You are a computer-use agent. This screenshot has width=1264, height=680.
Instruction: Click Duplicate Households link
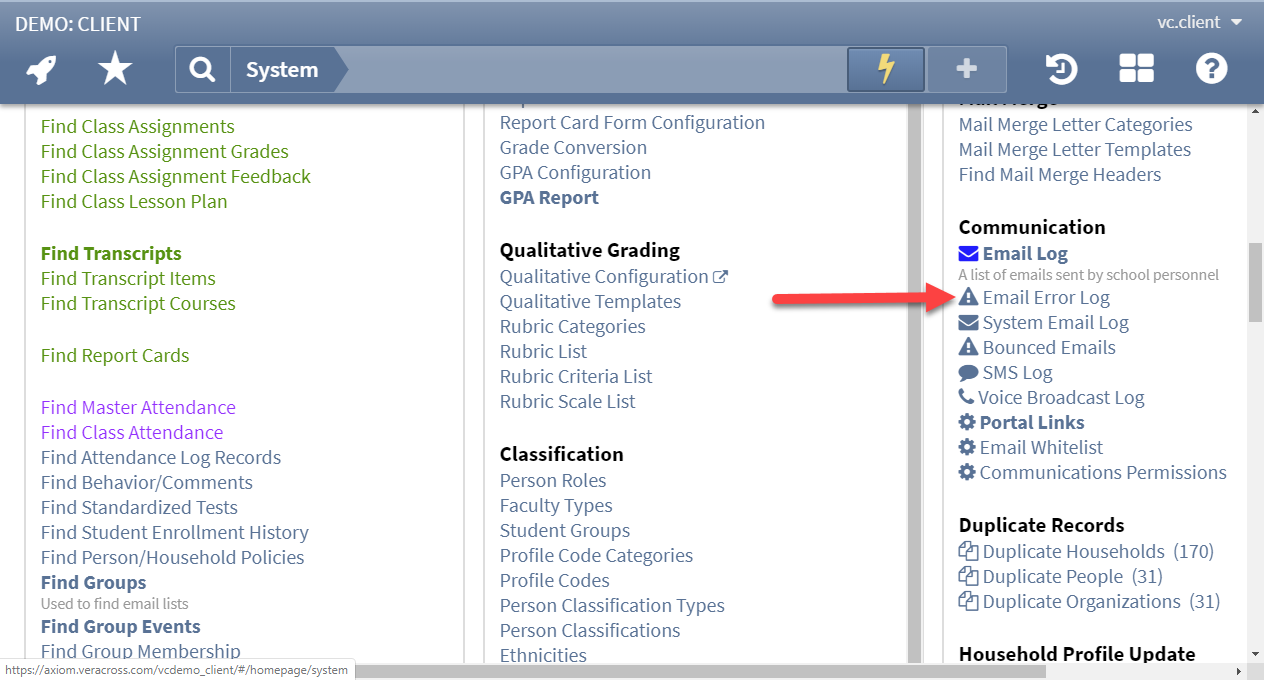pyautogui.click(x=1073, y=552)
